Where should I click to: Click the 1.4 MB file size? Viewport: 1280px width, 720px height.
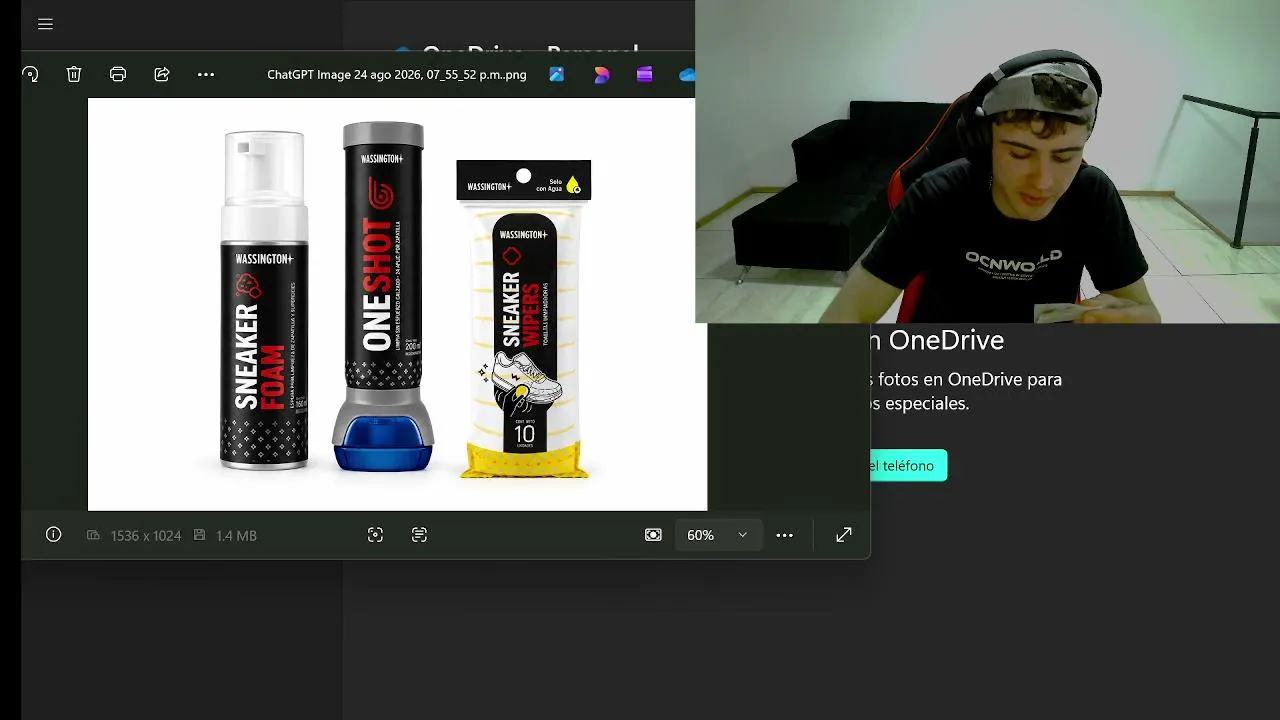237,536
